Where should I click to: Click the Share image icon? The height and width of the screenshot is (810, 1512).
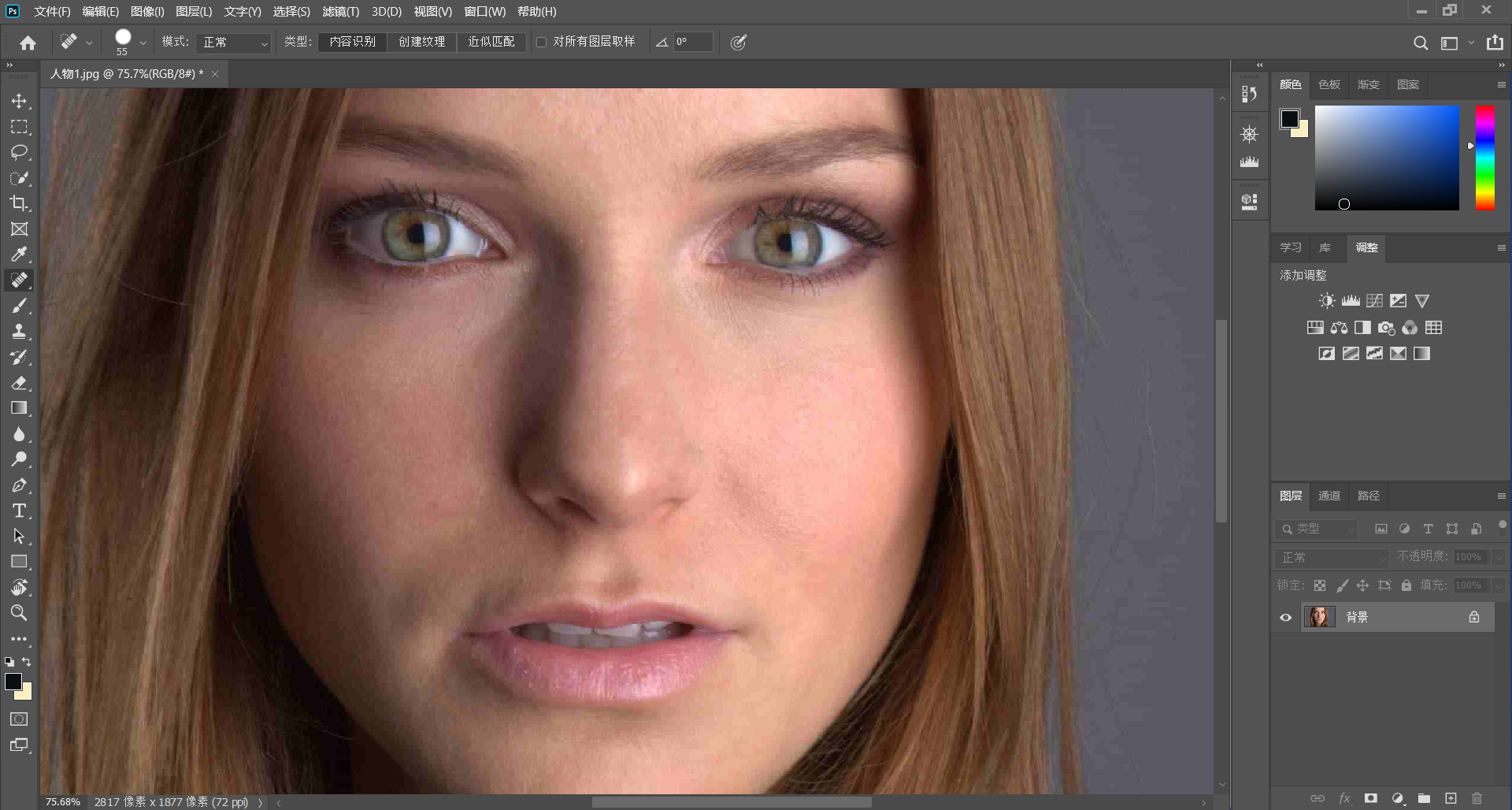1495,43
